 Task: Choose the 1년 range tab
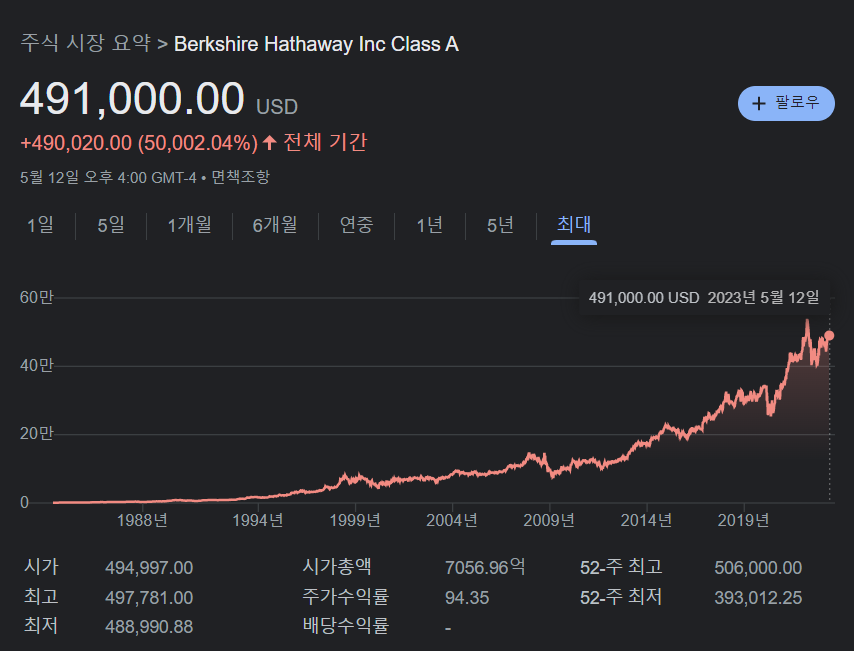click(430, 224)
